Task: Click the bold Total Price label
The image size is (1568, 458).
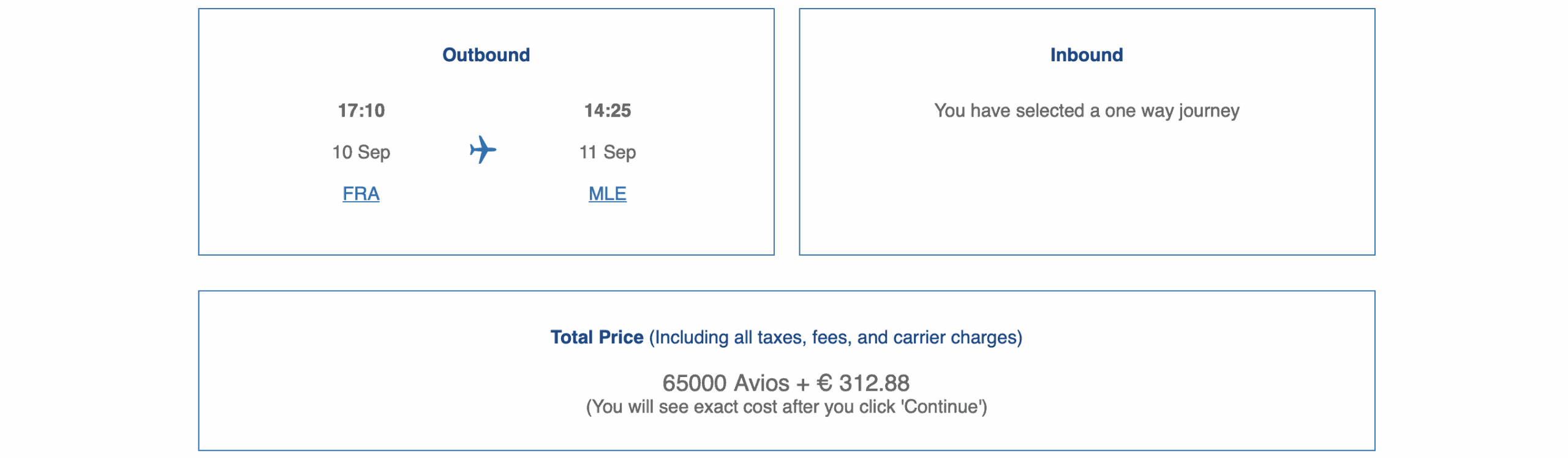Action: [x=597, y=337]
